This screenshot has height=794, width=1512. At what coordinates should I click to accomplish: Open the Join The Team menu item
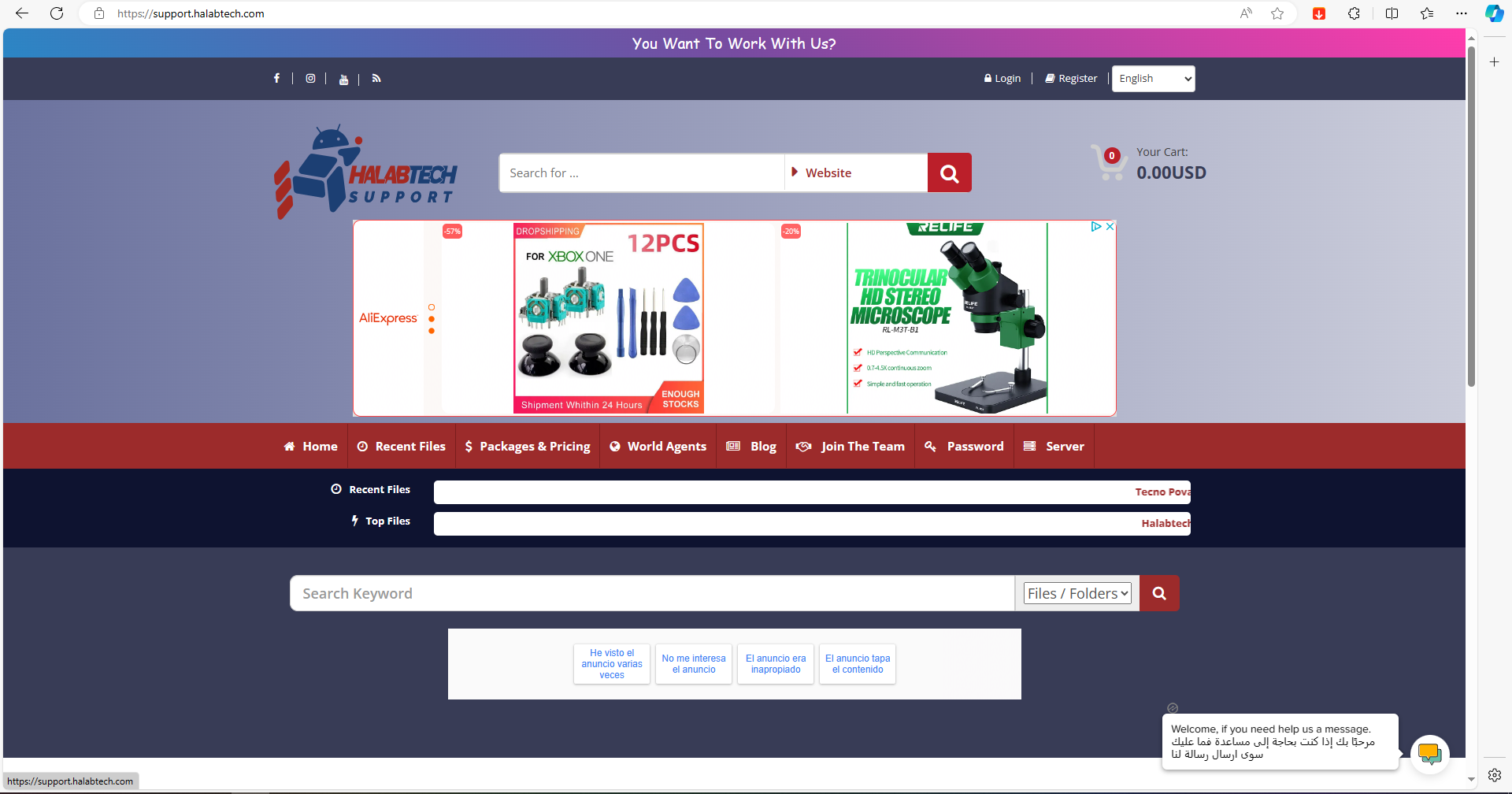pyautogui.click(x=850, y=447)
